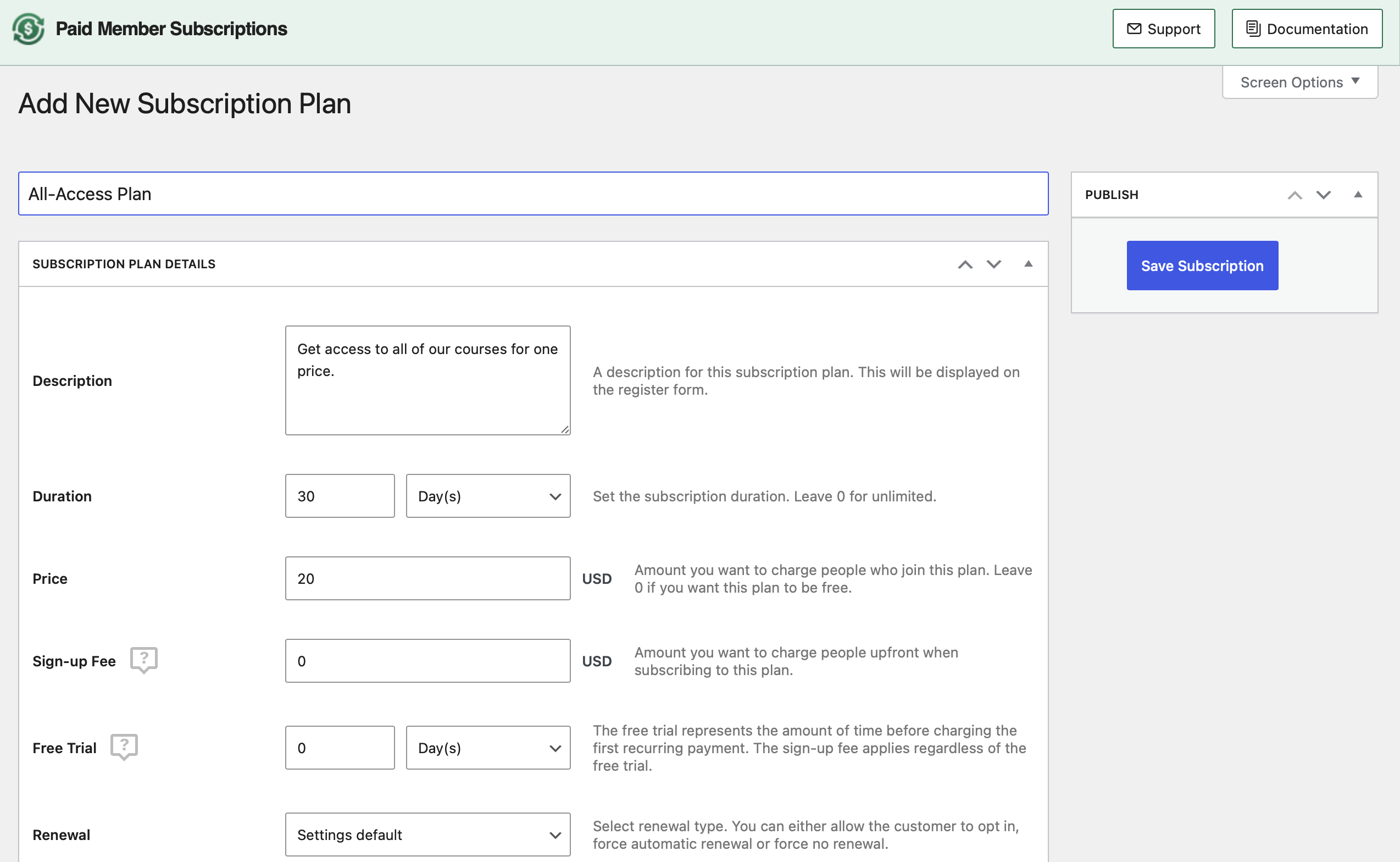Viewport: 1400px width, 862px height.
Task: Move Publish panel down with arrow
Action: click(x=1323, y=195)
